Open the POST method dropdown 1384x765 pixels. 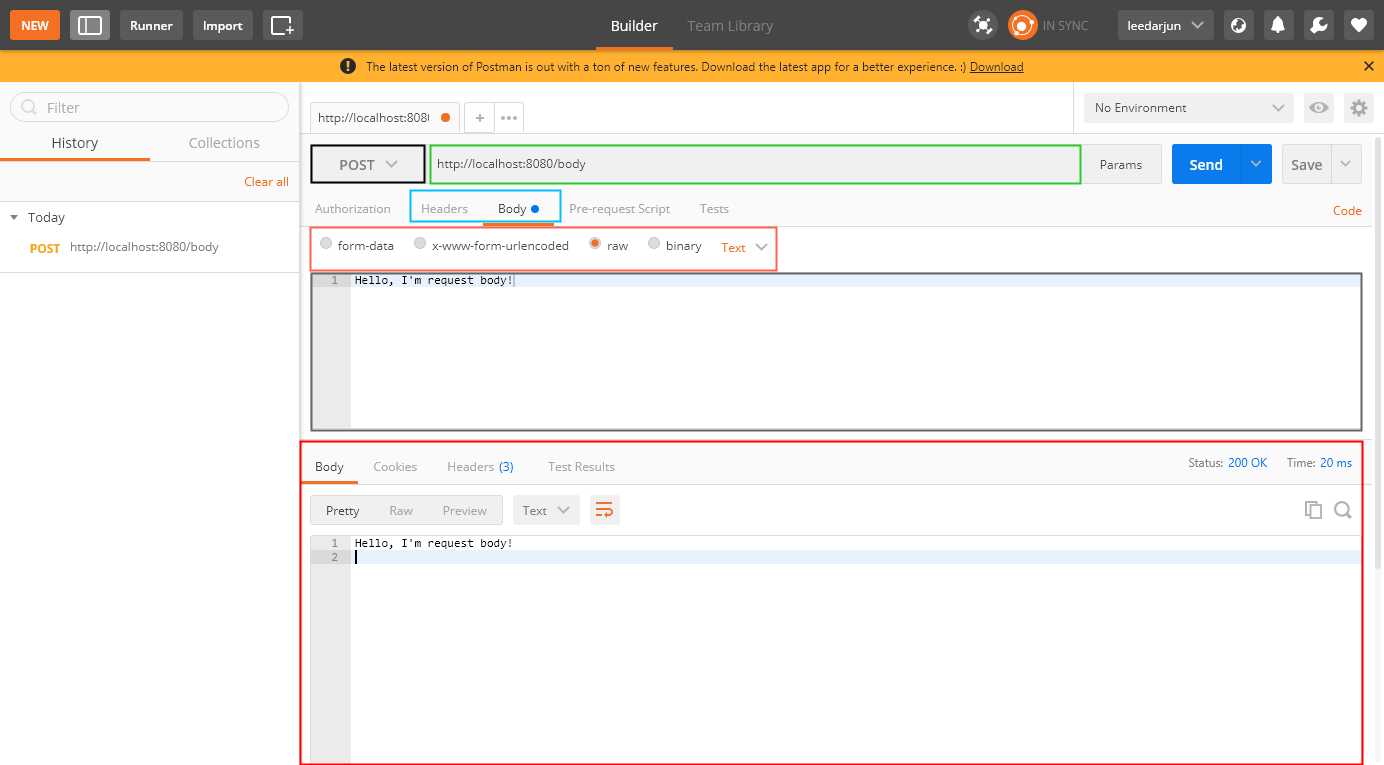point(368,165)
